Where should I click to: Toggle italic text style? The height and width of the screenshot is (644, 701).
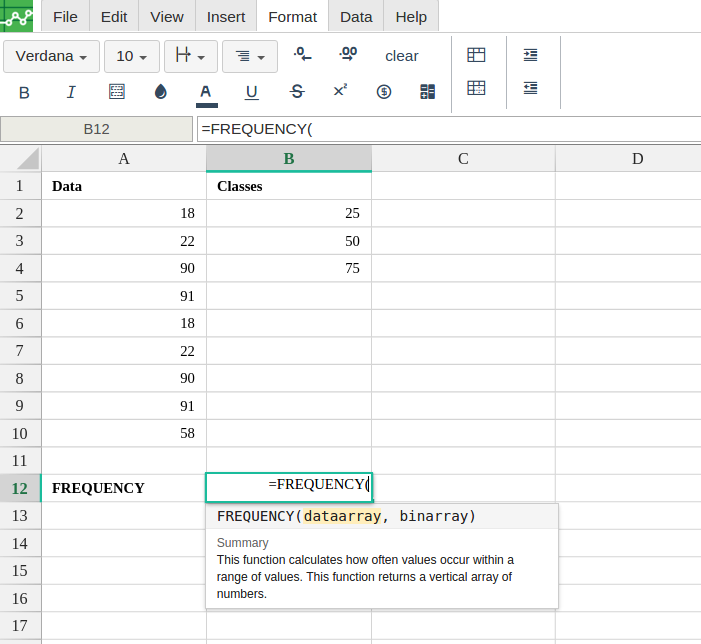pyautogui.click(x=71, y=92)
